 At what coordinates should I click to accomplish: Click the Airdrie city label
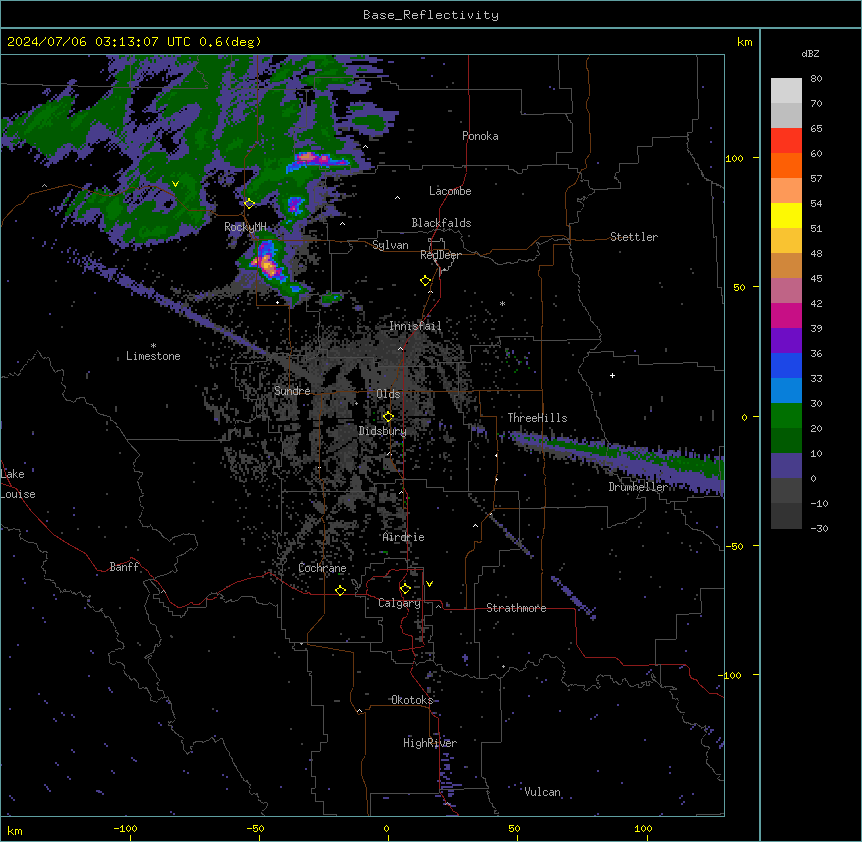pos(403,537)
